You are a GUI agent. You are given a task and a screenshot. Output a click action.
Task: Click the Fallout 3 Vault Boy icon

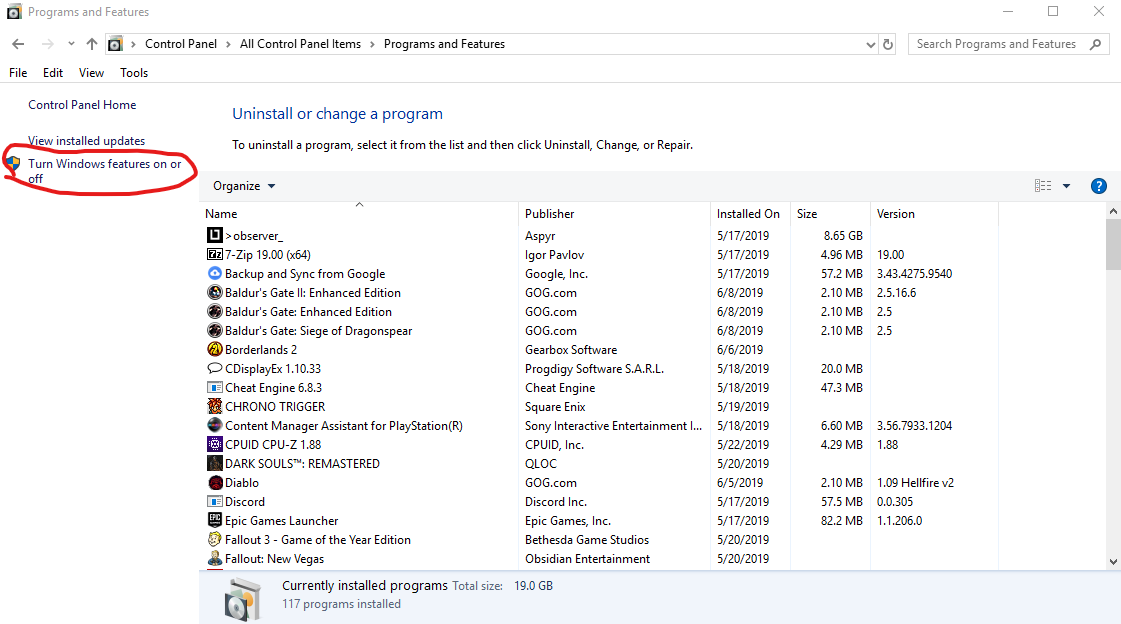pyautogui.click(x=214, y=540)
